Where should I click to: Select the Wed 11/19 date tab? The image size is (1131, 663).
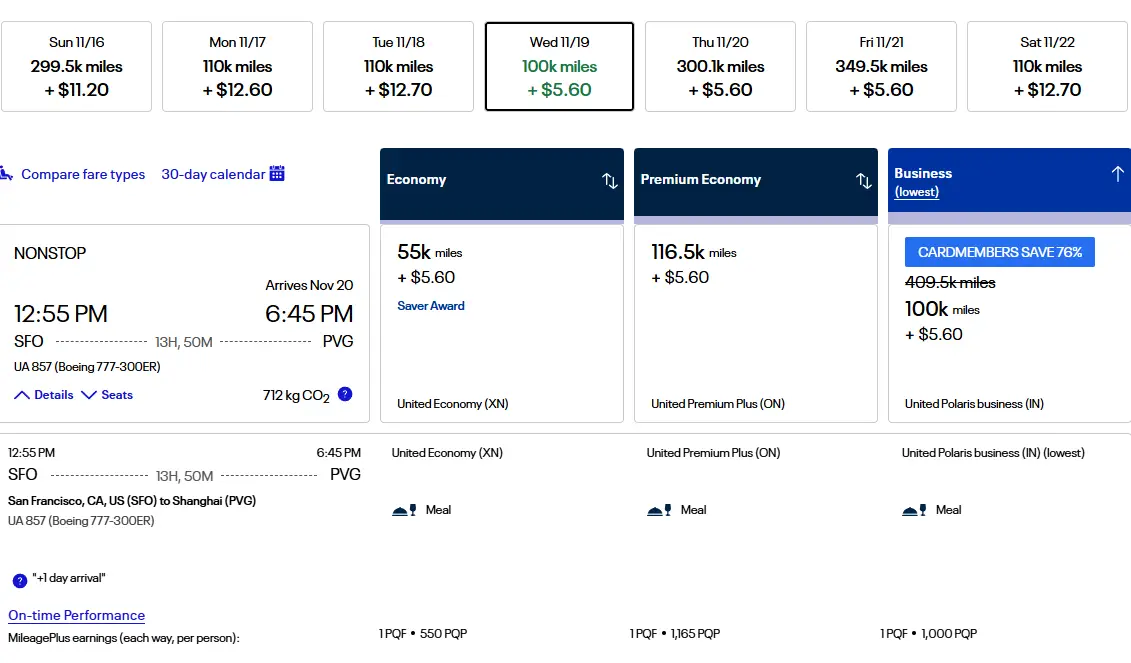click(x=559, y=66)
